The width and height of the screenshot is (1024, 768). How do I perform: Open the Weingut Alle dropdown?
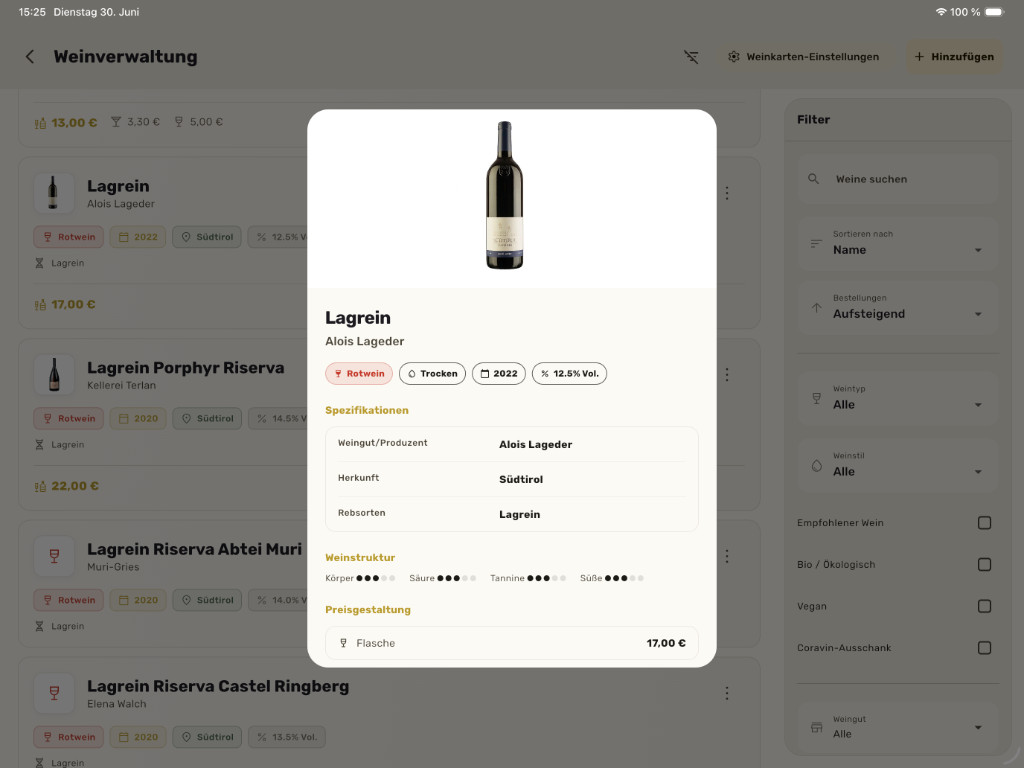(x=897, y=728)
